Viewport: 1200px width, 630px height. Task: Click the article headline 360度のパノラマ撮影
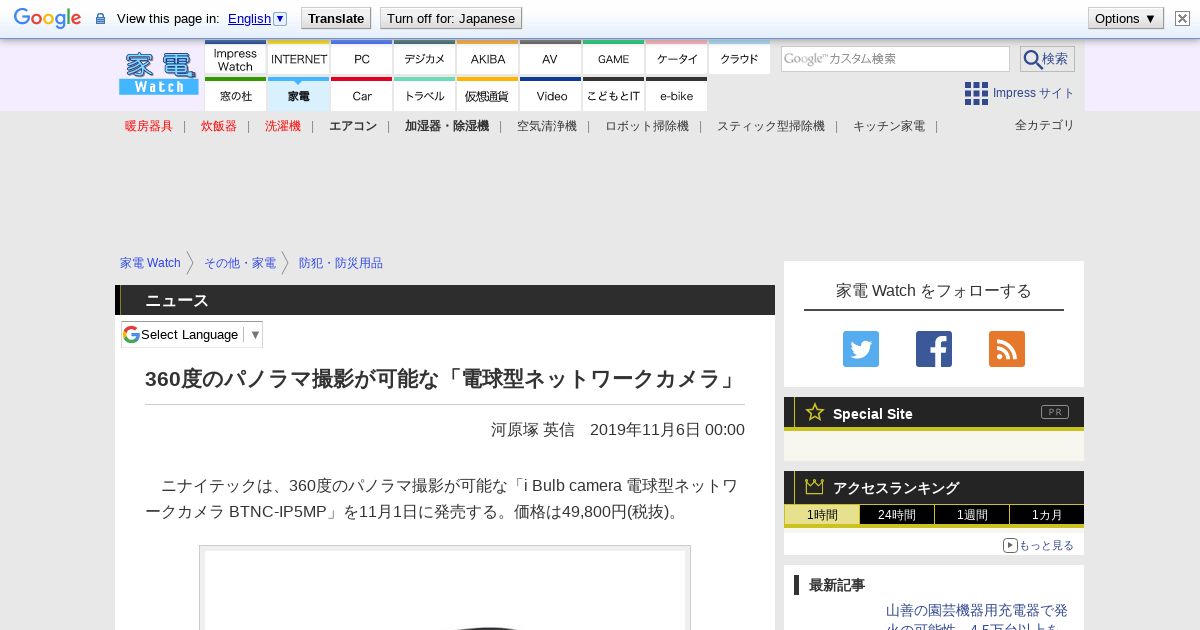tap(442, 379)
